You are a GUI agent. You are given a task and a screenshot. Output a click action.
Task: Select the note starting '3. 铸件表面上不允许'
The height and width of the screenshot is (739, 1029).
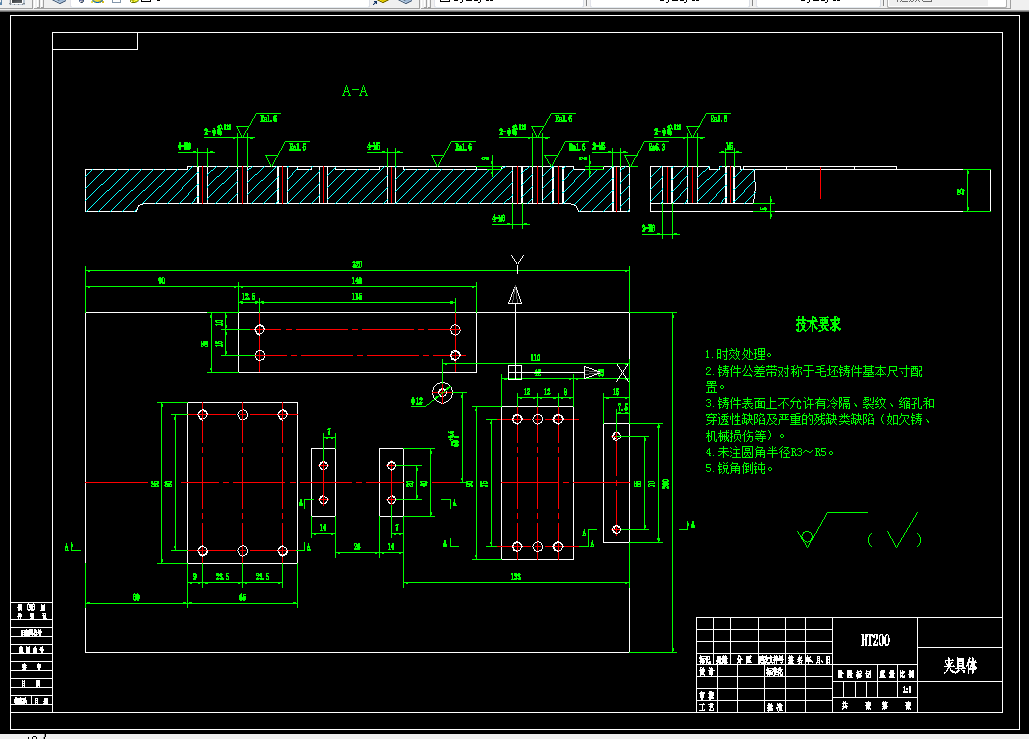point(820,419)
